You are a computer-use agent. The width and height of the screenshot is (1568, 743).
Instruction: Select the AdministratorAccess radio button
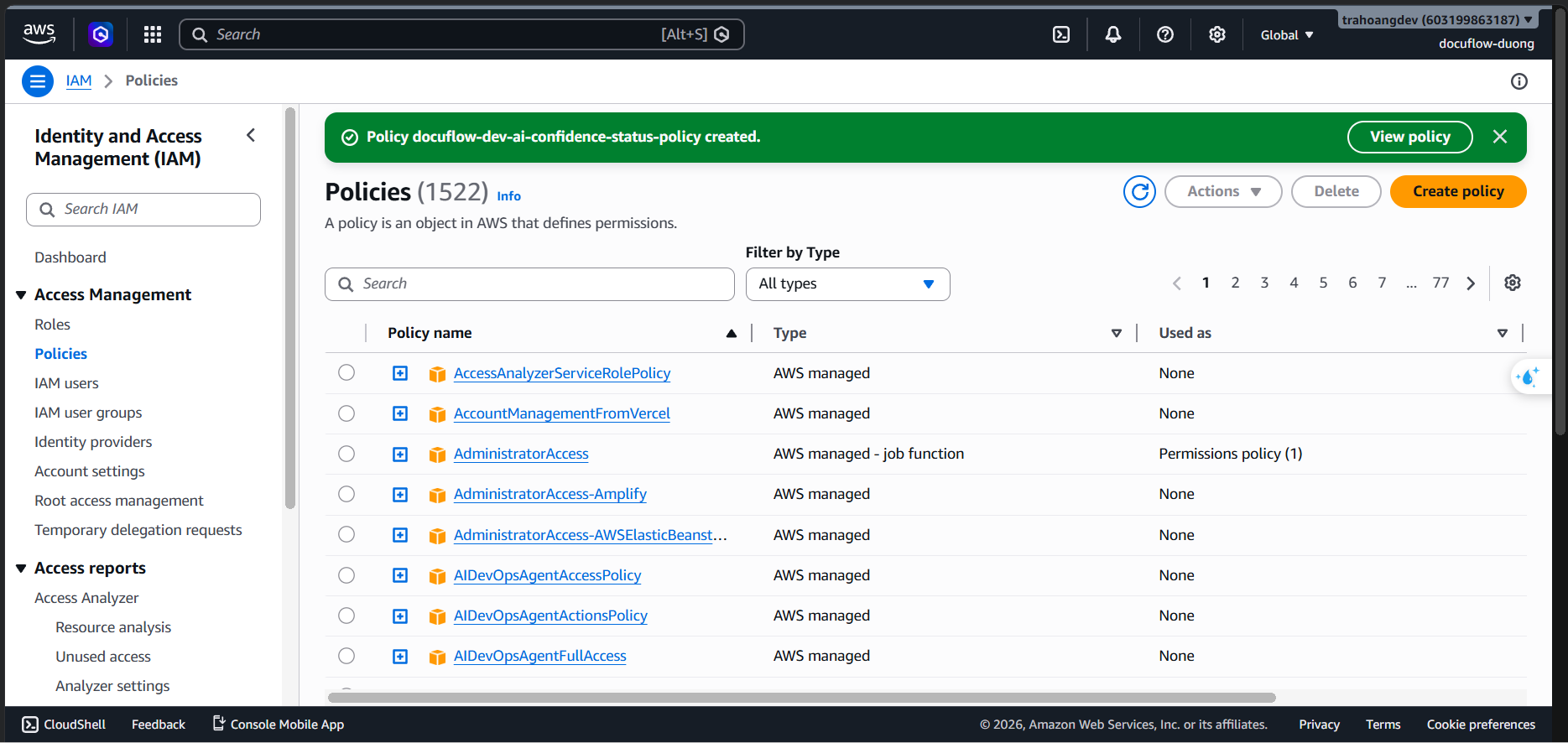coord(346,454)
